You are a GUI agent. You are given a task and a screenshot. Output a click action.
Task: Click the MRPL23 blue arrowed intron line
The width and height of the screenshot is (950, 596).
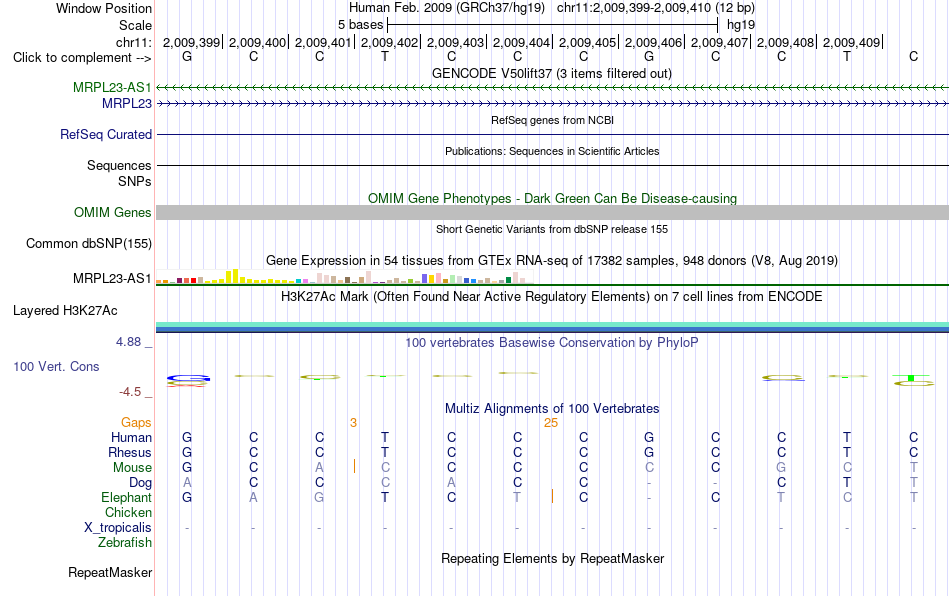point(553,104)
